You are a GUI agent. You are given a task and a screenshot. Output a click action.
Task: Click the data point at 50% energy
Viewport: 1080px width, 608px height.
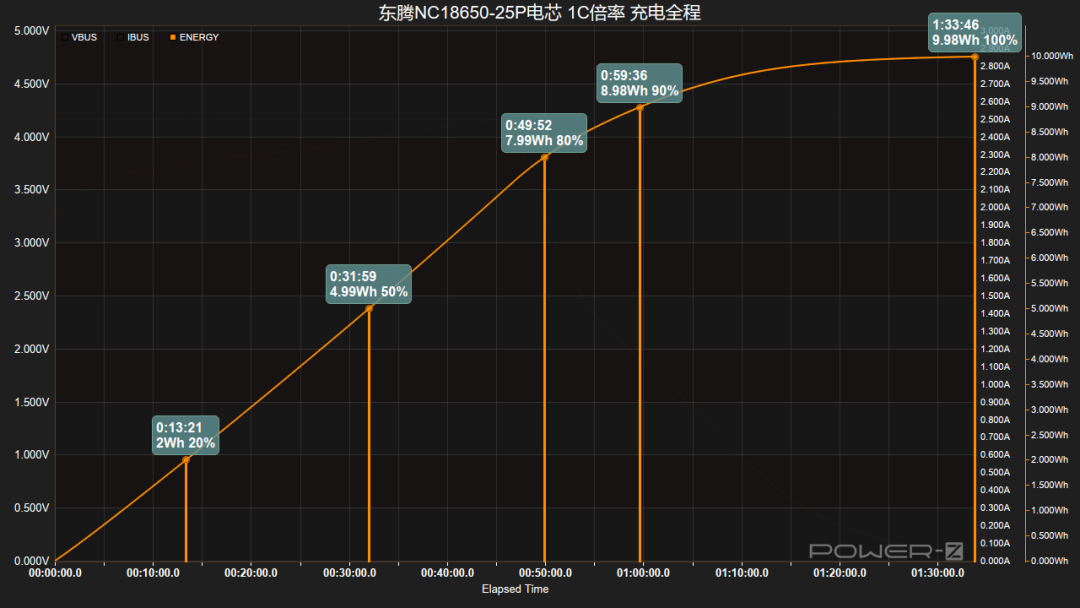point(369,308)
